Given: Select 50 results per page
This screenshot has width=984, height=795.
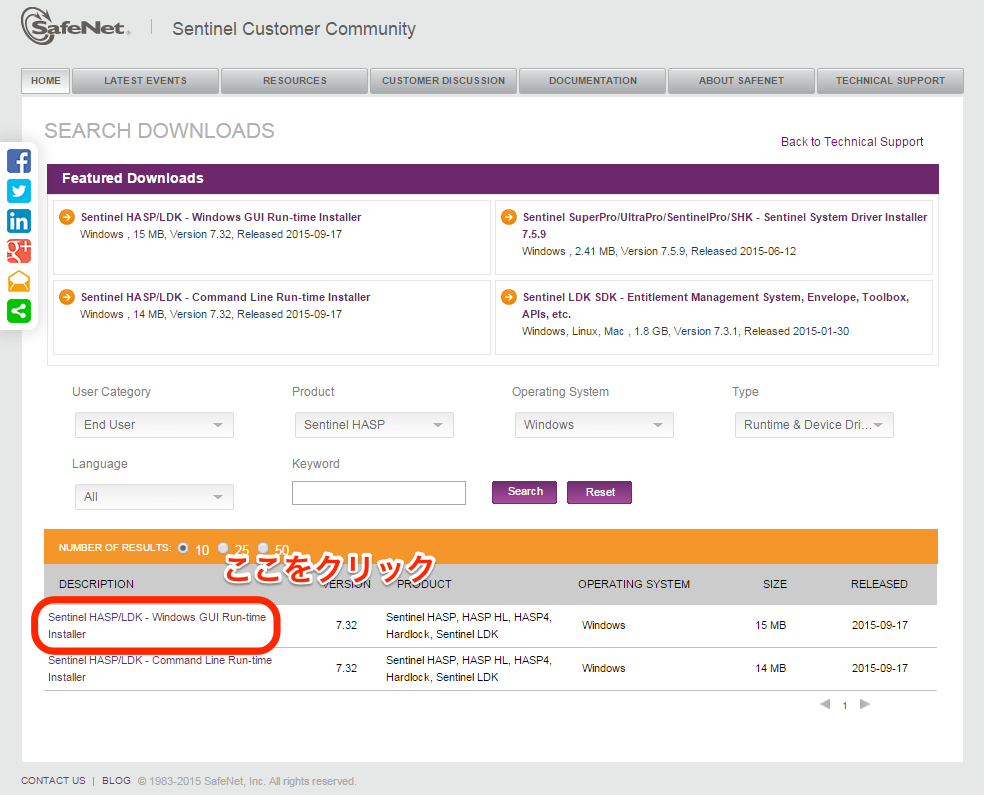Looking at the screenshot, I should (x=263, y=548).
